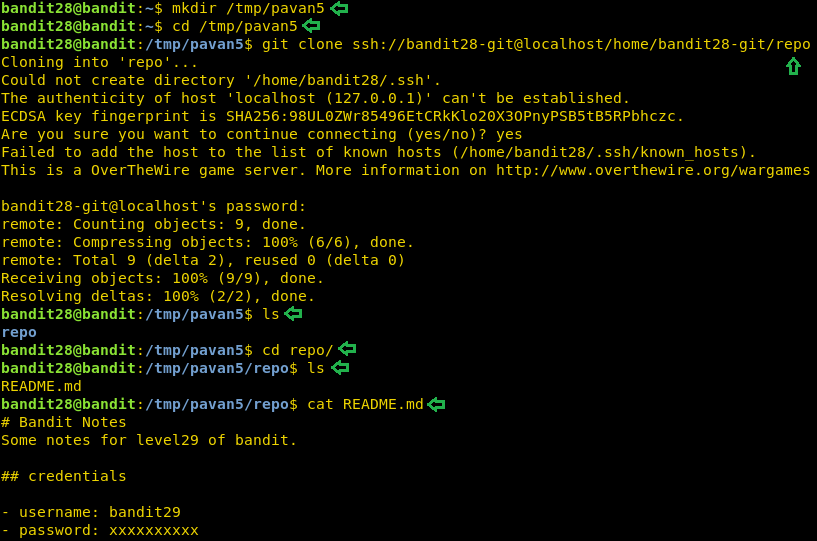The image size is (817, 541).
Task: Click the overthewire.org wargames URL
Action: (x=653, y=170)
